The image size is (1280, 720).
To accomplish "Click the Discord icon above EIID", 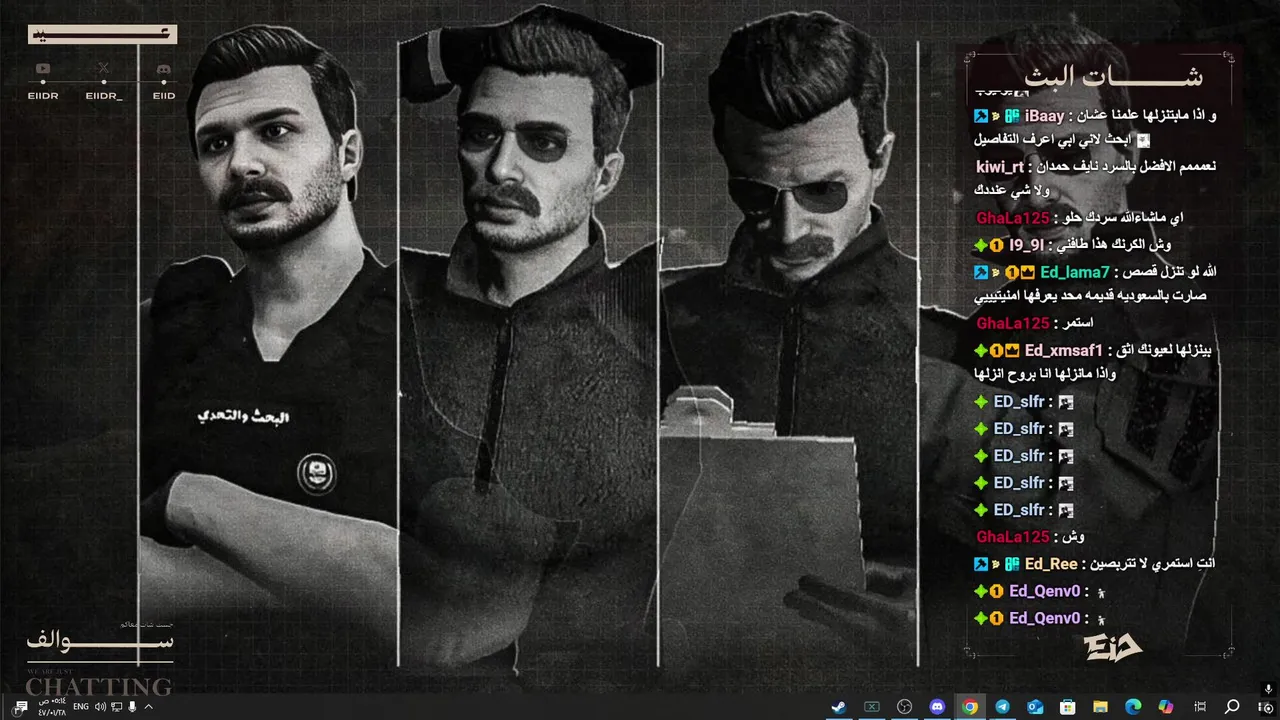I will [164, 69].
